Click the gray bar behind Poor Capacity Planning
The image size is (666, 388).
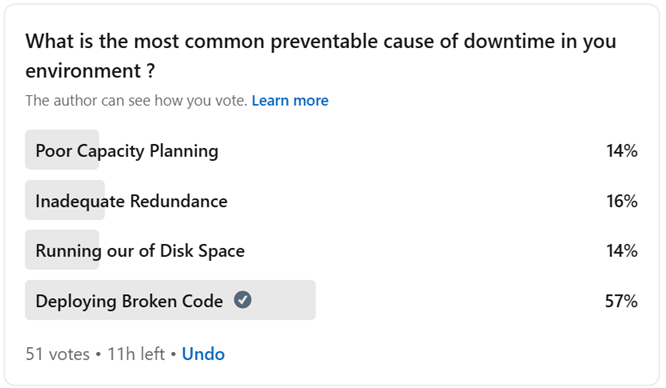click(62, 150)
